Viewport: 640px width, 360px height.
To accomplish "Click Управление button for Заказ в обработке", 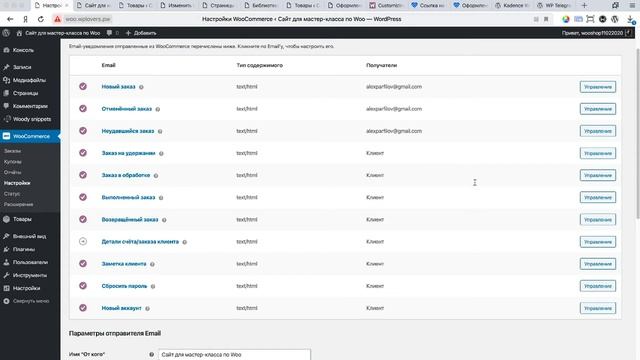I will coord(598,176).
